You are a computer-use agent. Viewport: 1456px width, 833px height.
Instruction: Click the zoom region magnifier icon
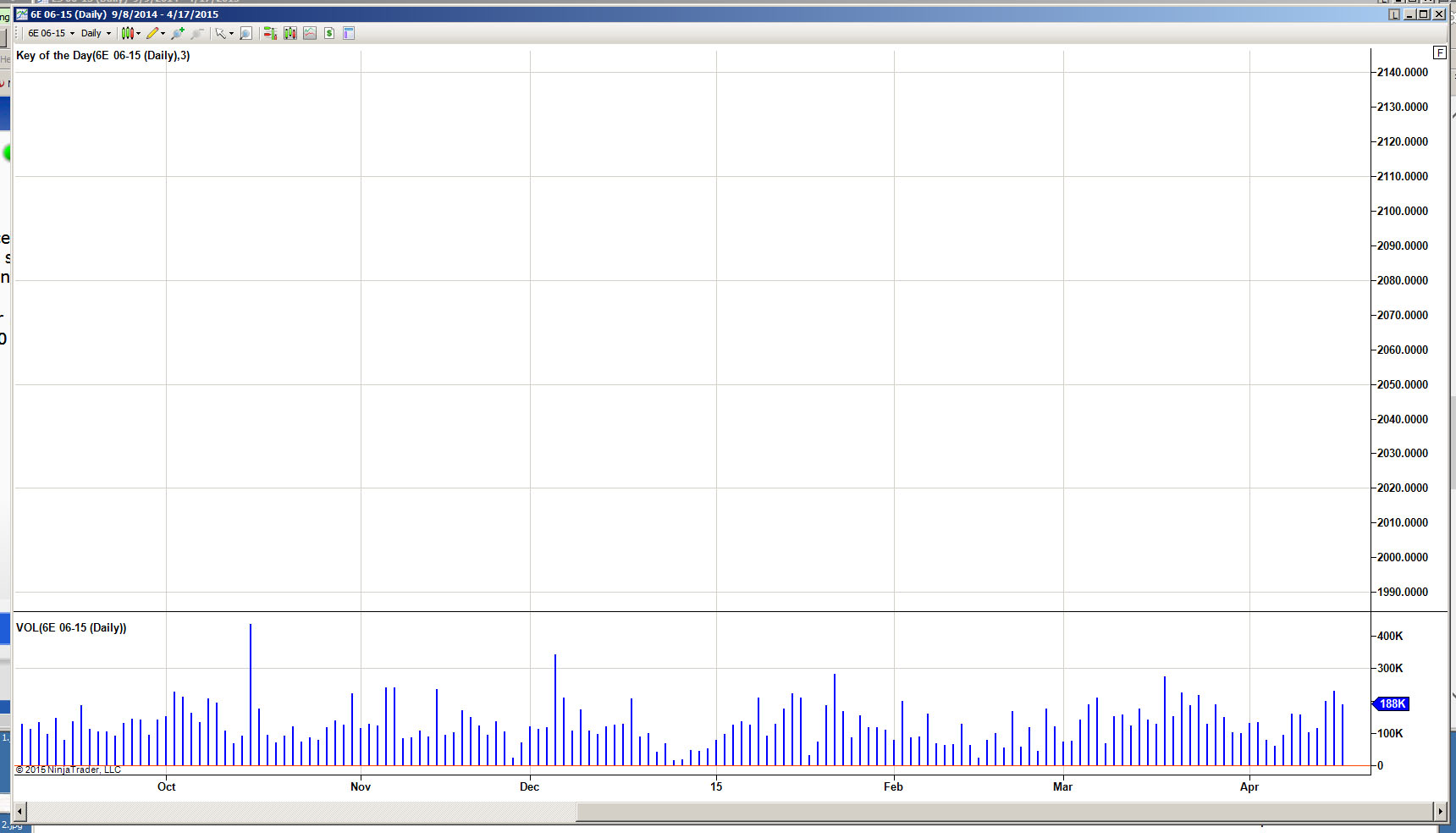[245, 33]
